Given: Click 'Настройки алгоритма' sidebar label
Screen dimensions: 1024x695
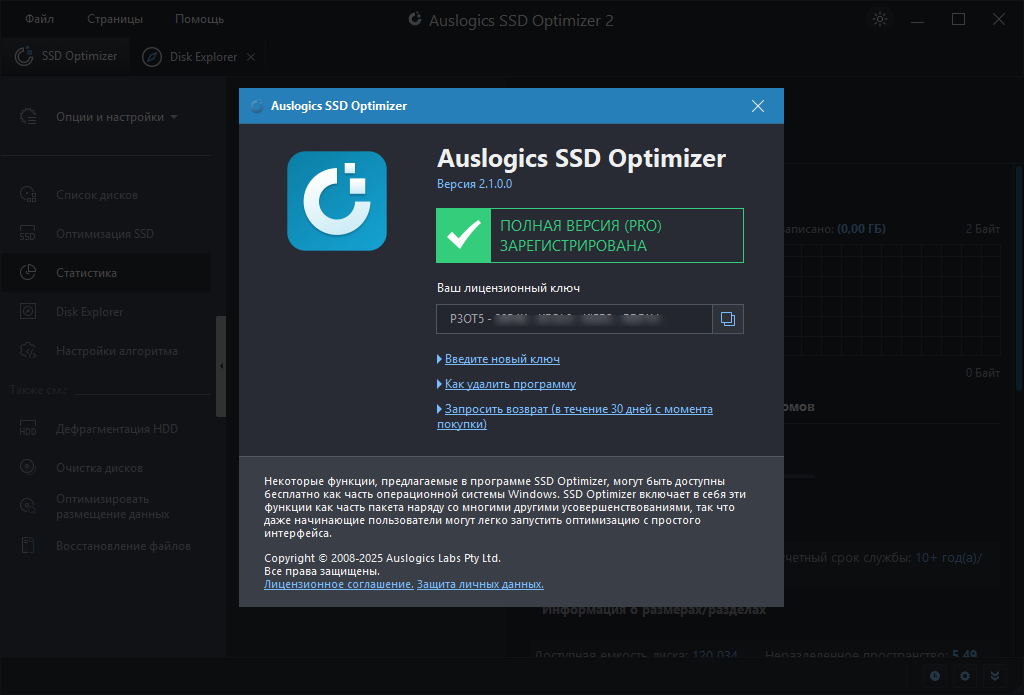Looking at the screenshot, I should [x=117, y=351].
